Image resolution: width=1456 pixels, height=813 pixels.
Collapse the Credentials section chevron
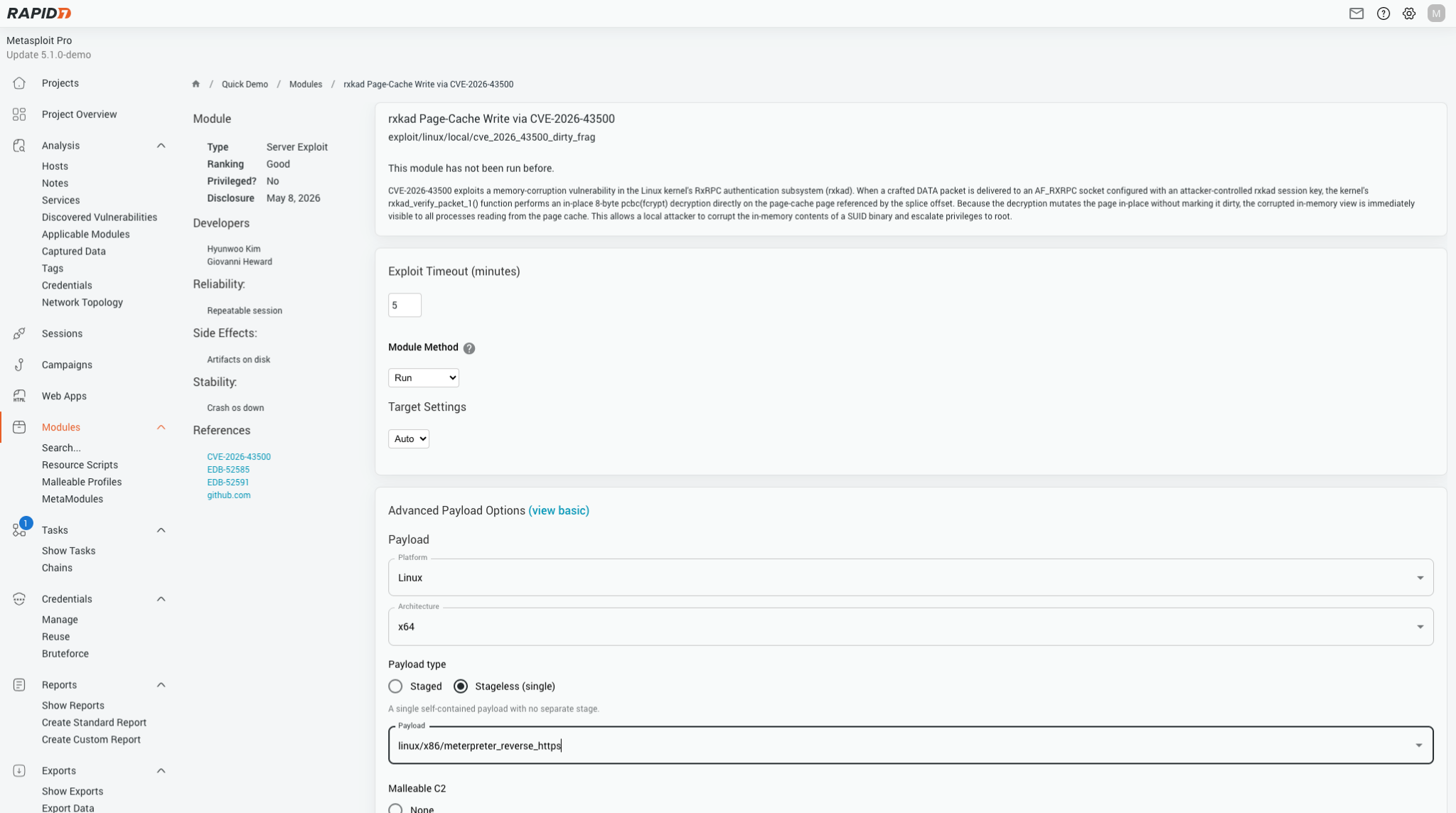[161, 599]
